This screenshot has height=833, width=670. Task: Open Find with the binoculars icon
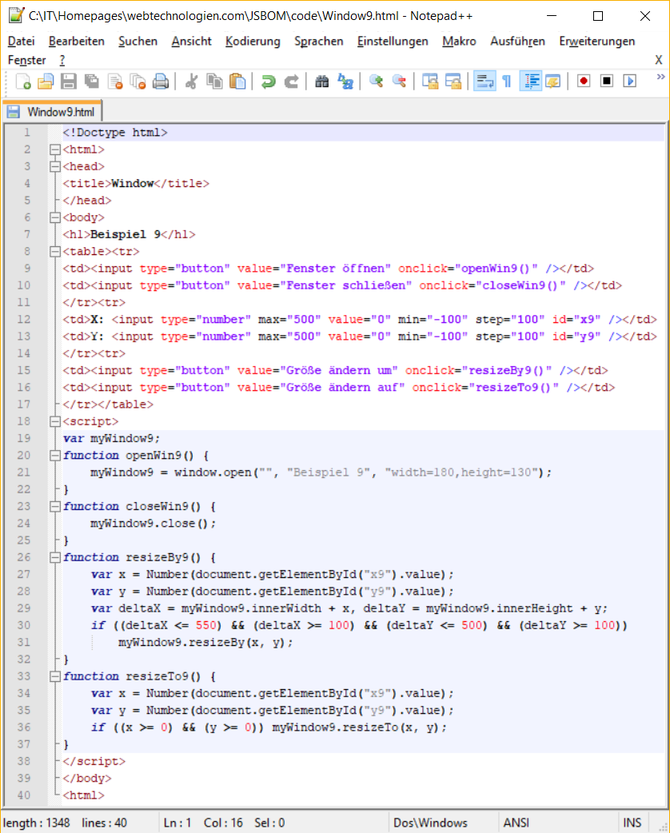click(x=322, y=81)
